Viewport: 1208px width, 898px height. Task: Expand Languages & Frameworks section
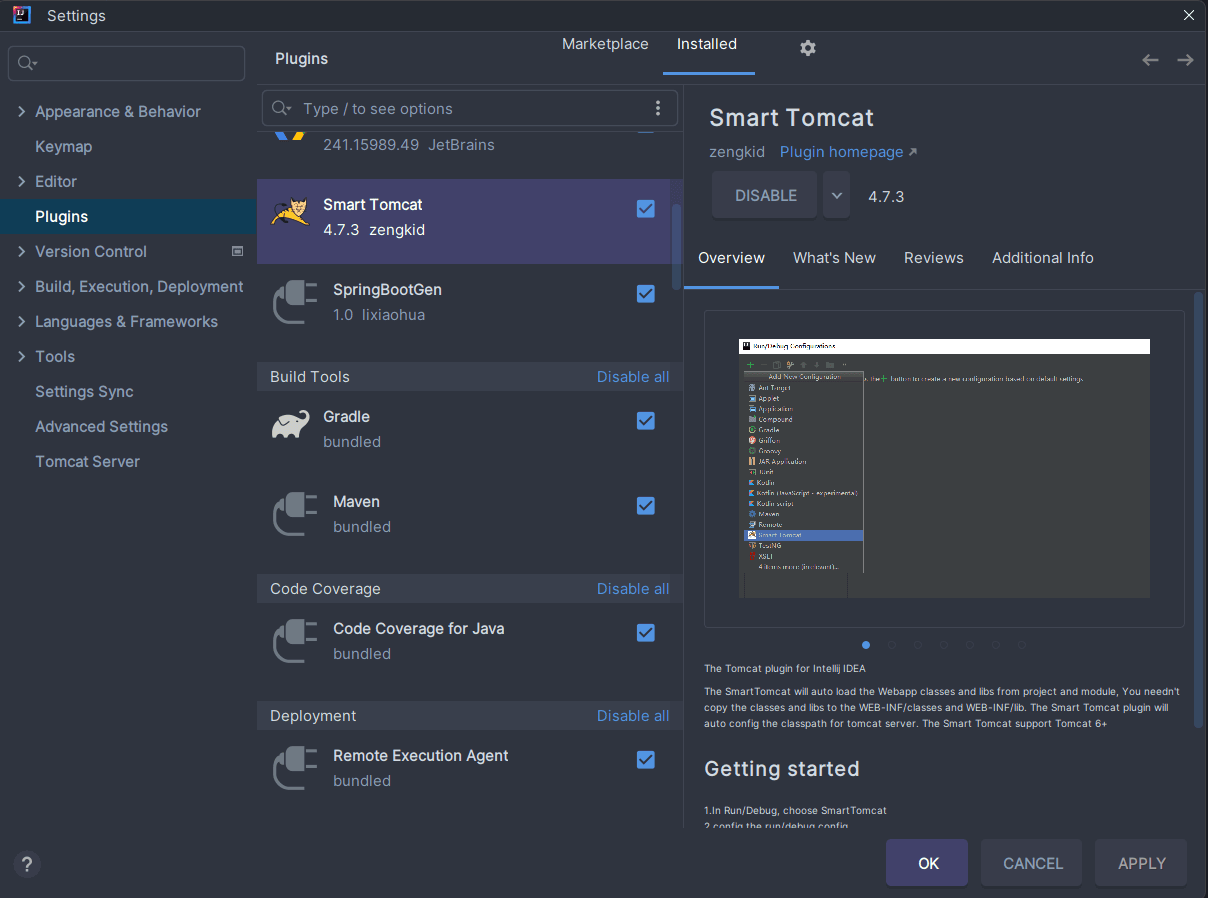pyautogui.click(x=22, y=322)
